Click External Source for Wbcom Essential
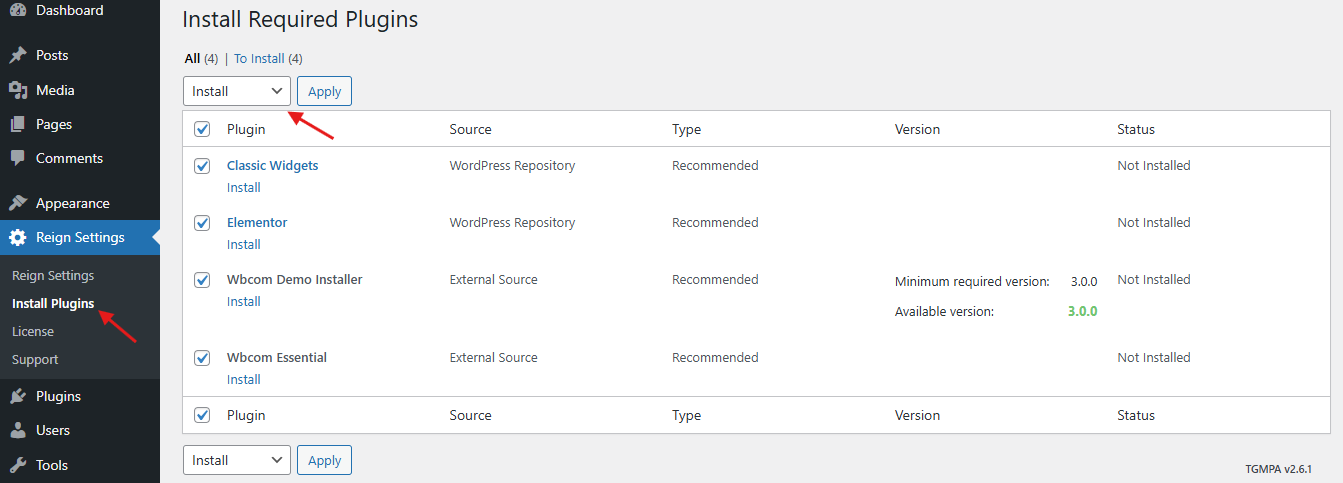Screen dimensions: 1343x483 point(493,357)
